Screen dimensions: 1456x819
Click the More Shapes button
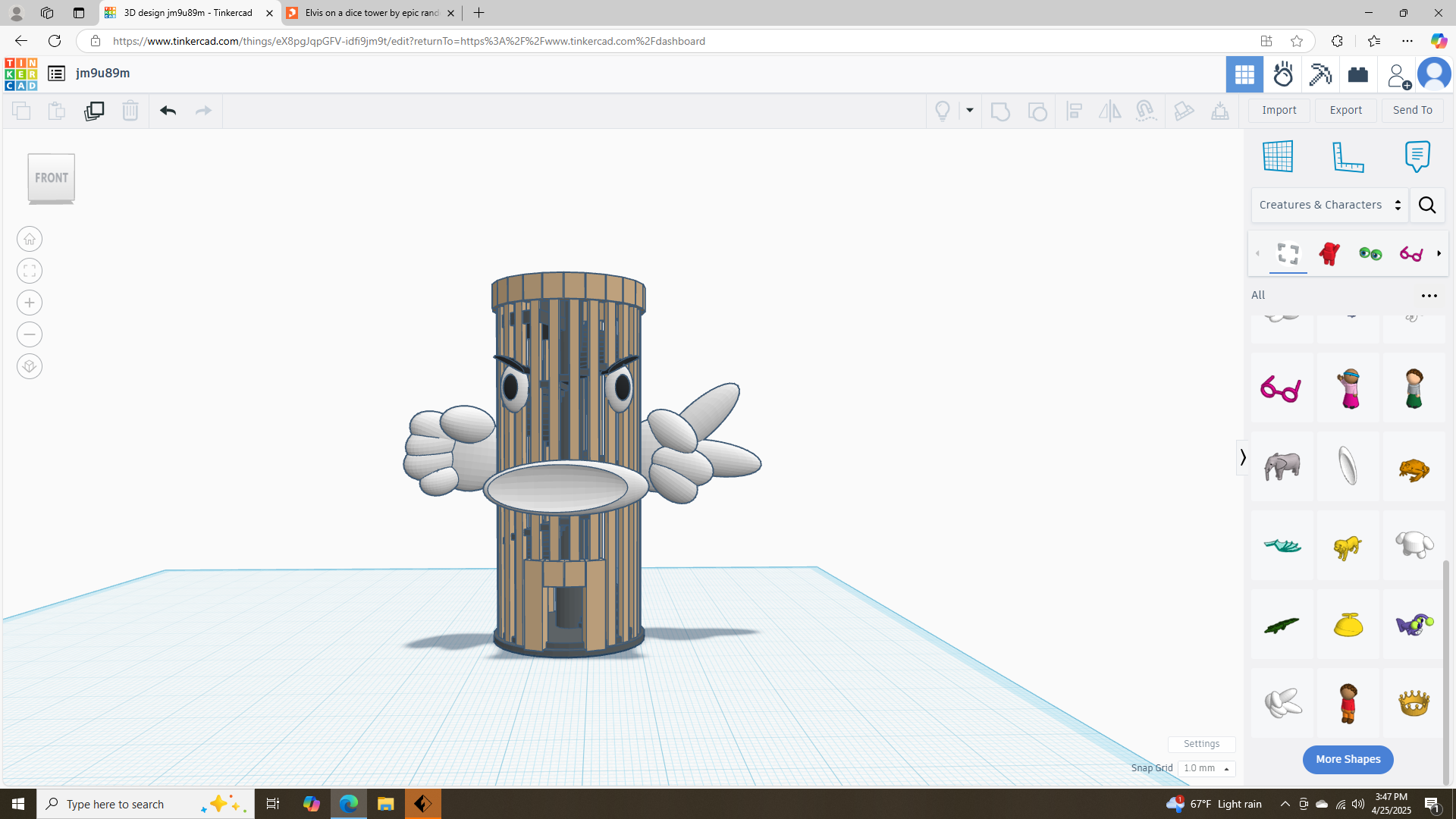[x=1348, y=759]
